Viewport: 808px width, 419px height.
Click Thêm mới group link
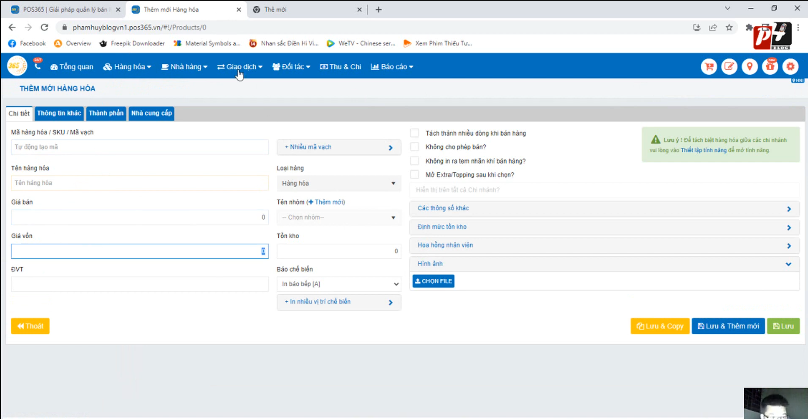(326, 202)
